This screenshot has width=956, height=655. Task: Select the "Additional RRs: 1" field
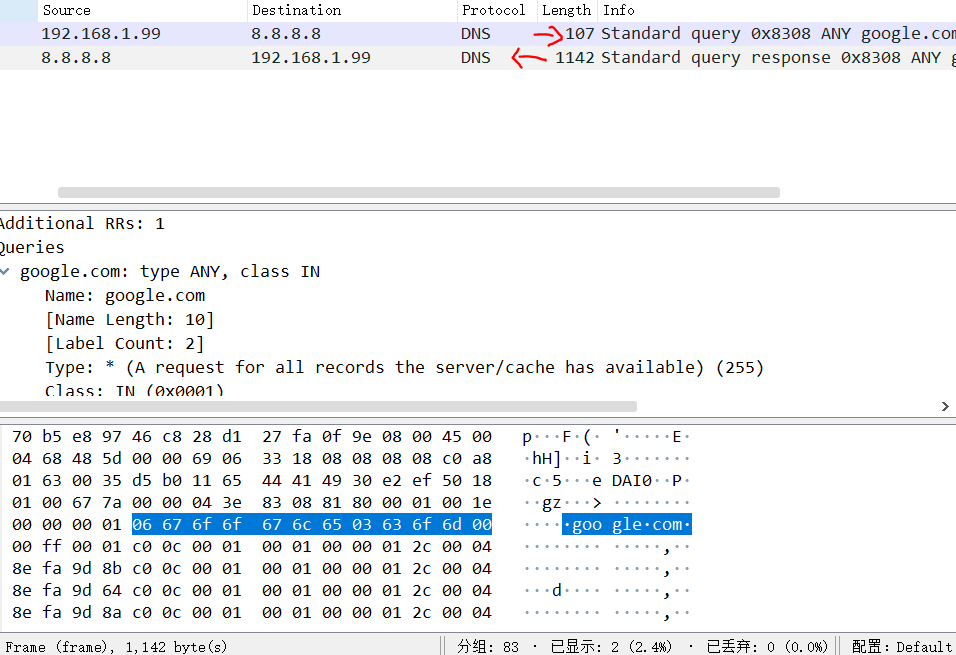[82, 223]
